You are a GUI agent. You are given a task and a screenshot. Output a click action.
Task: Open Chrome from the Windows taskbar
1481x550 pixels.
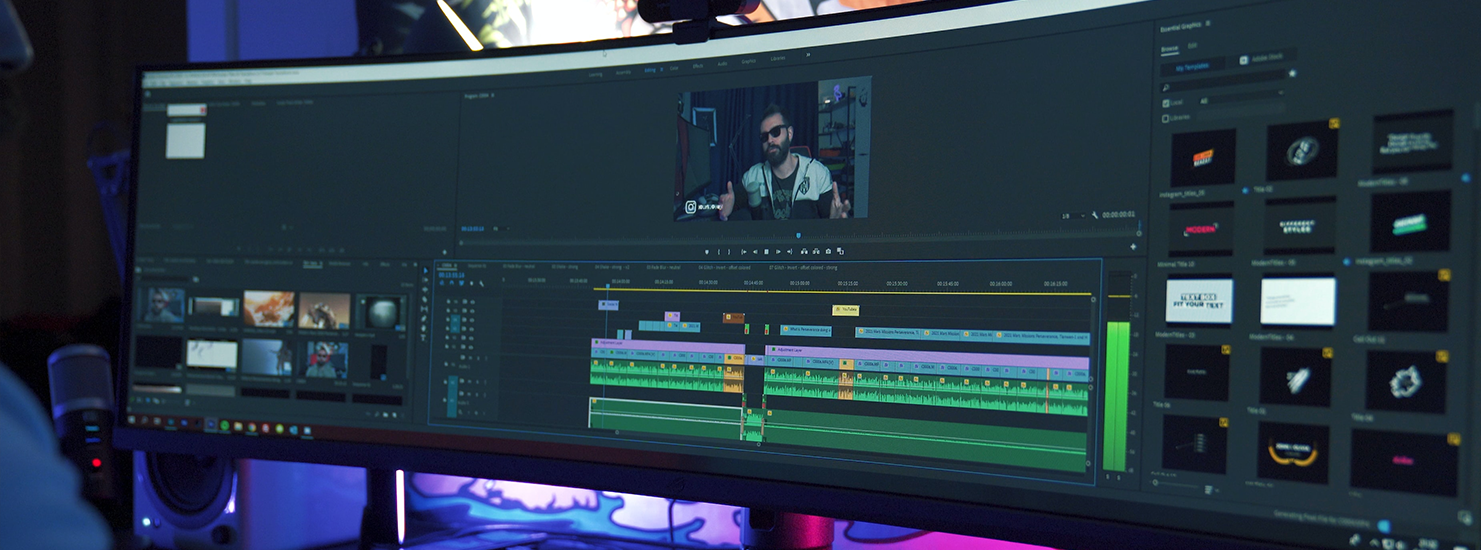point(252,427)
